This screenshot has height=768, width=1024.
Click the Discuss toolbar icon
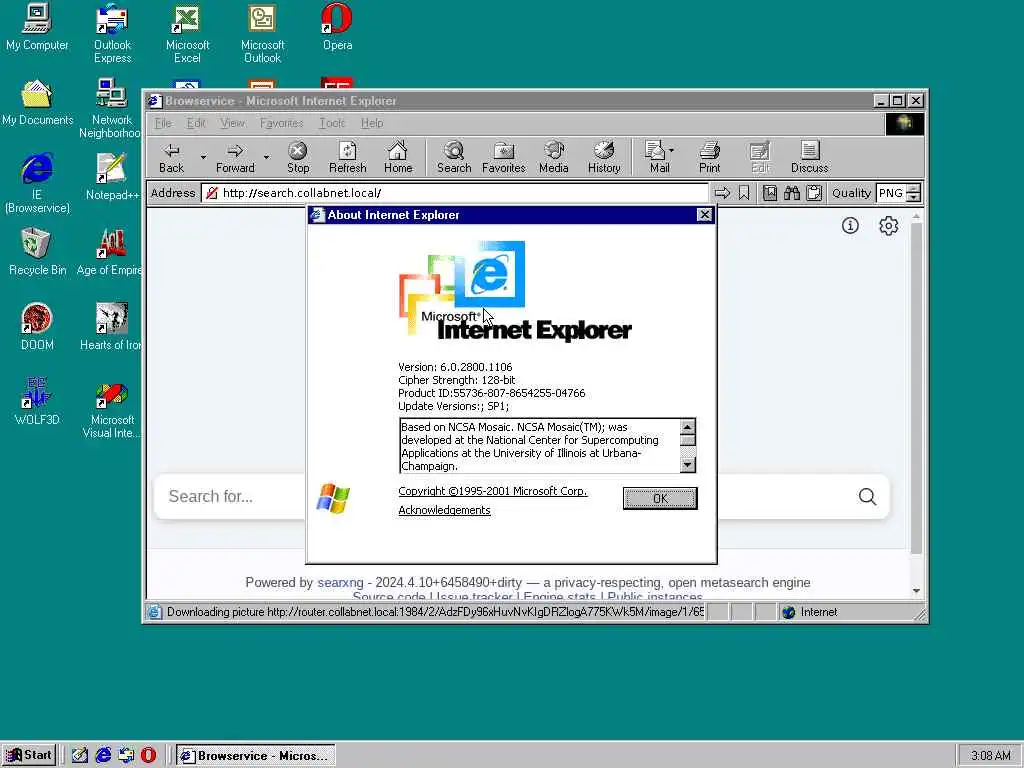809,157
